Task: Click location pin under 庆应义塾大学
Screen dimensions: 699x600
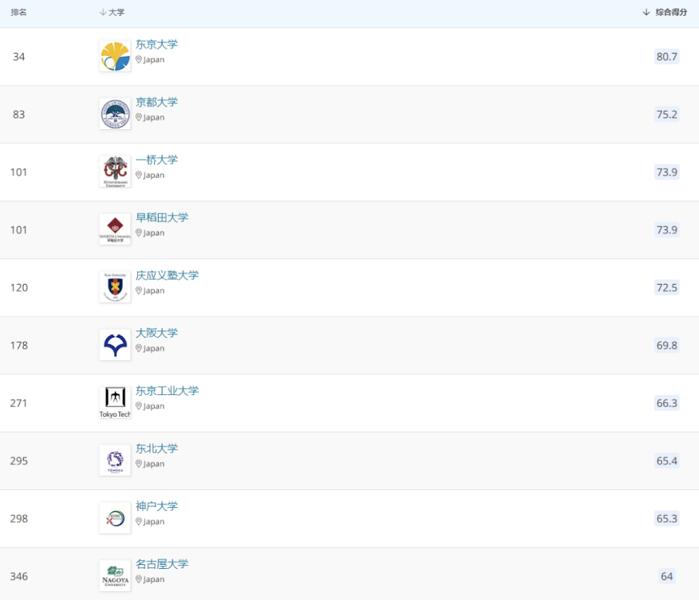Action: pyautogui.click(x=139, y=290)
